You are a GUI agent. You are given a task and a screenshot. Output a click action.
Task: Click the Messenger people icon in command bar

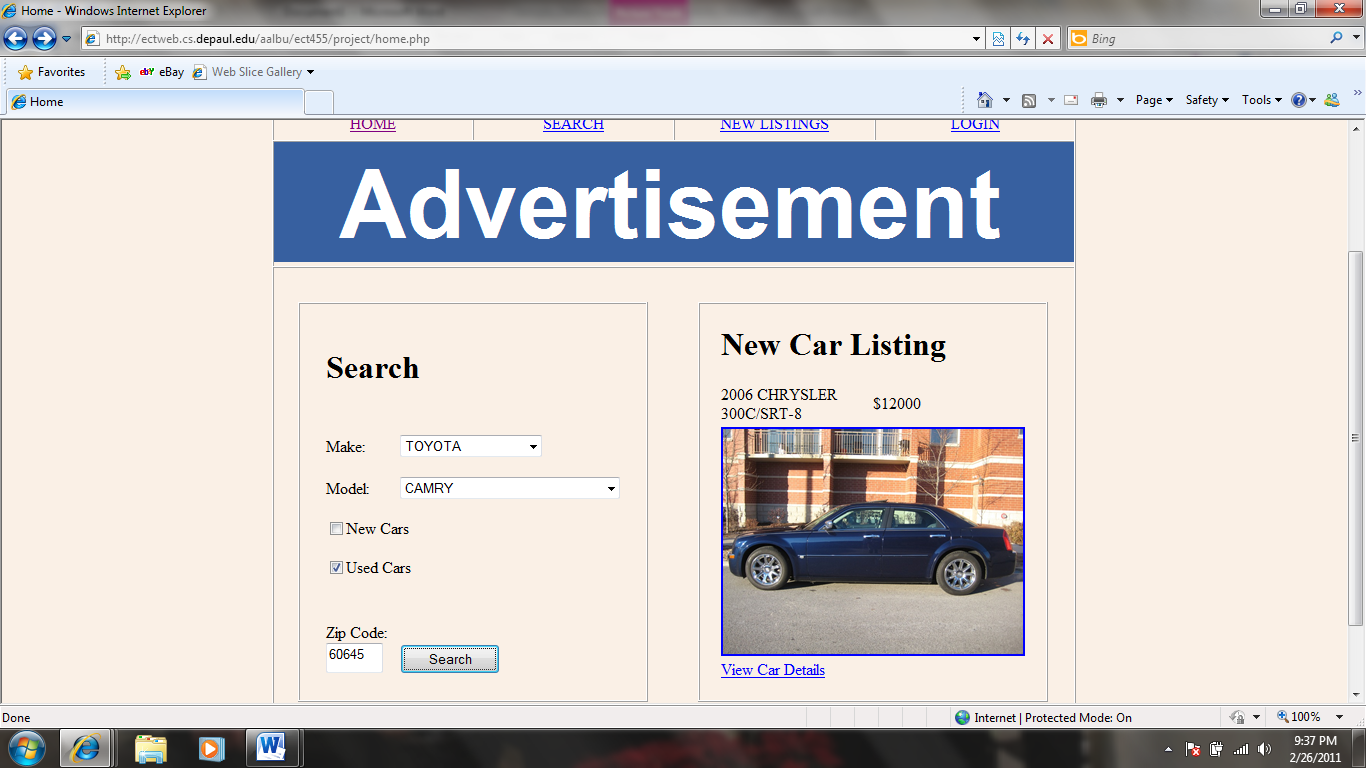point(1331,100)
